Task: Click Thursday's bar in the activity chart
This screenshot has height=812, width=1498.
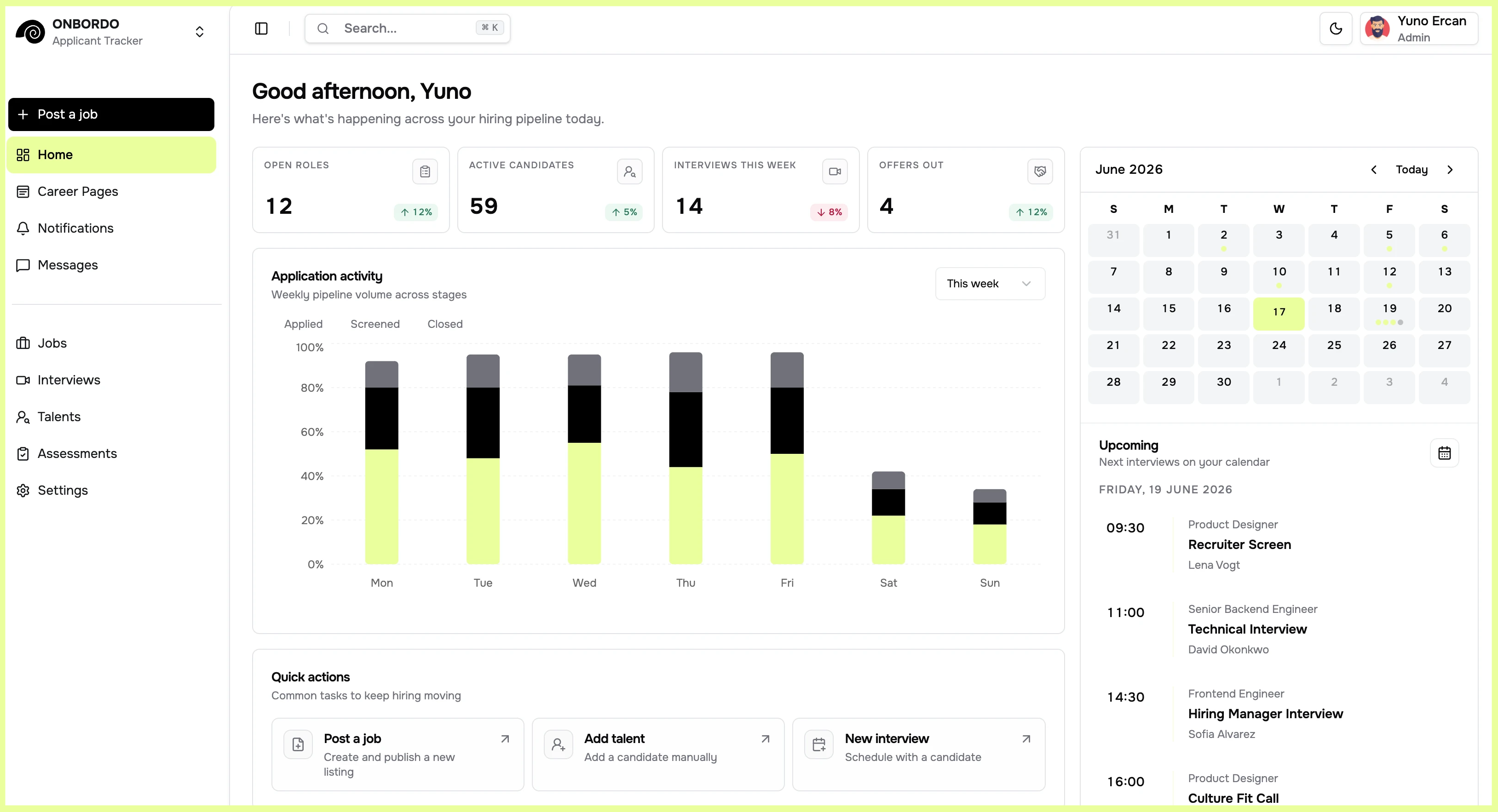Action: (686, 458)
